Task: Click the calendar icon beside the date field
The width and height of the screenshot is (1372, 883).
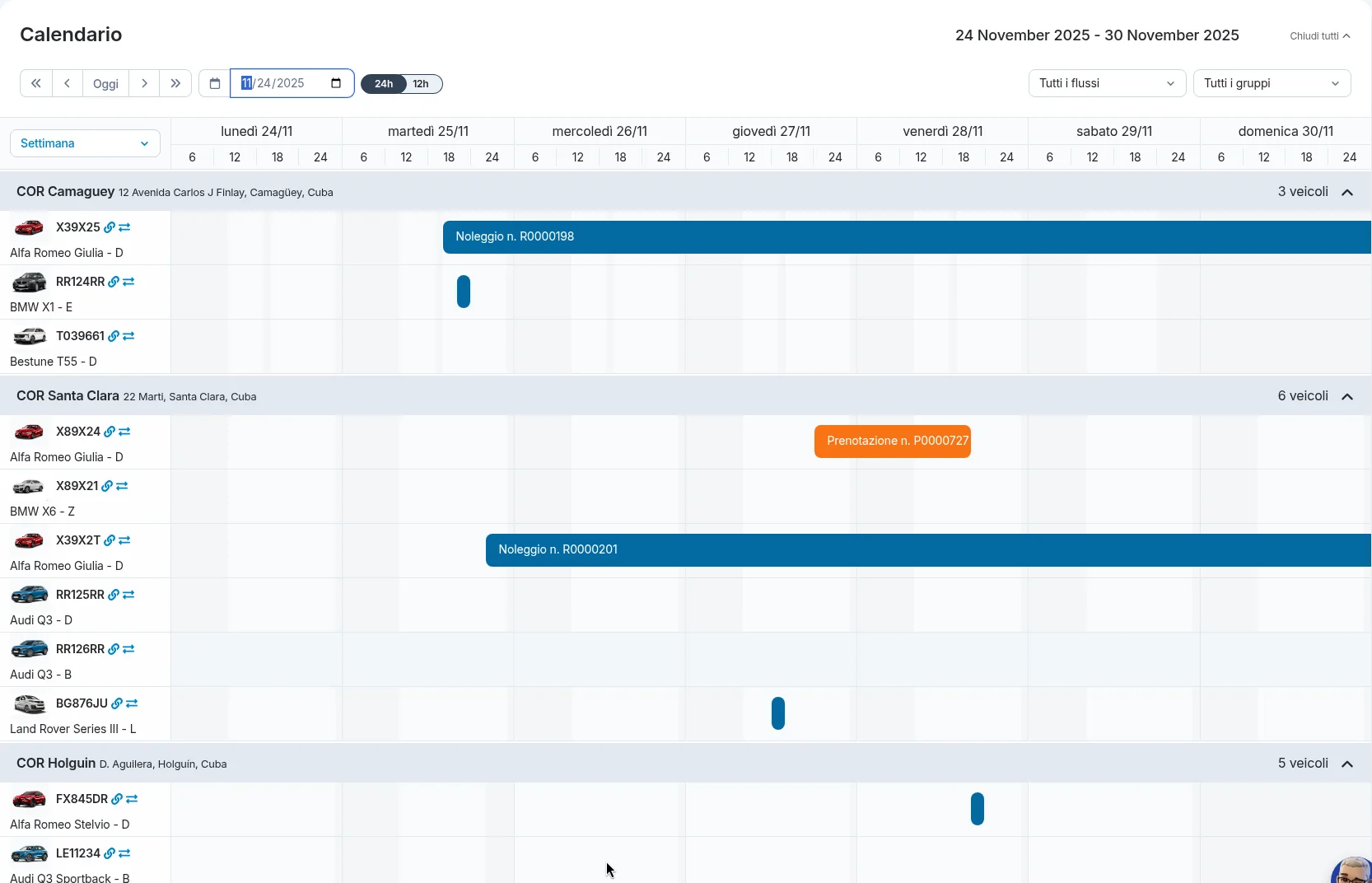Action: click(x=215, y=83)
